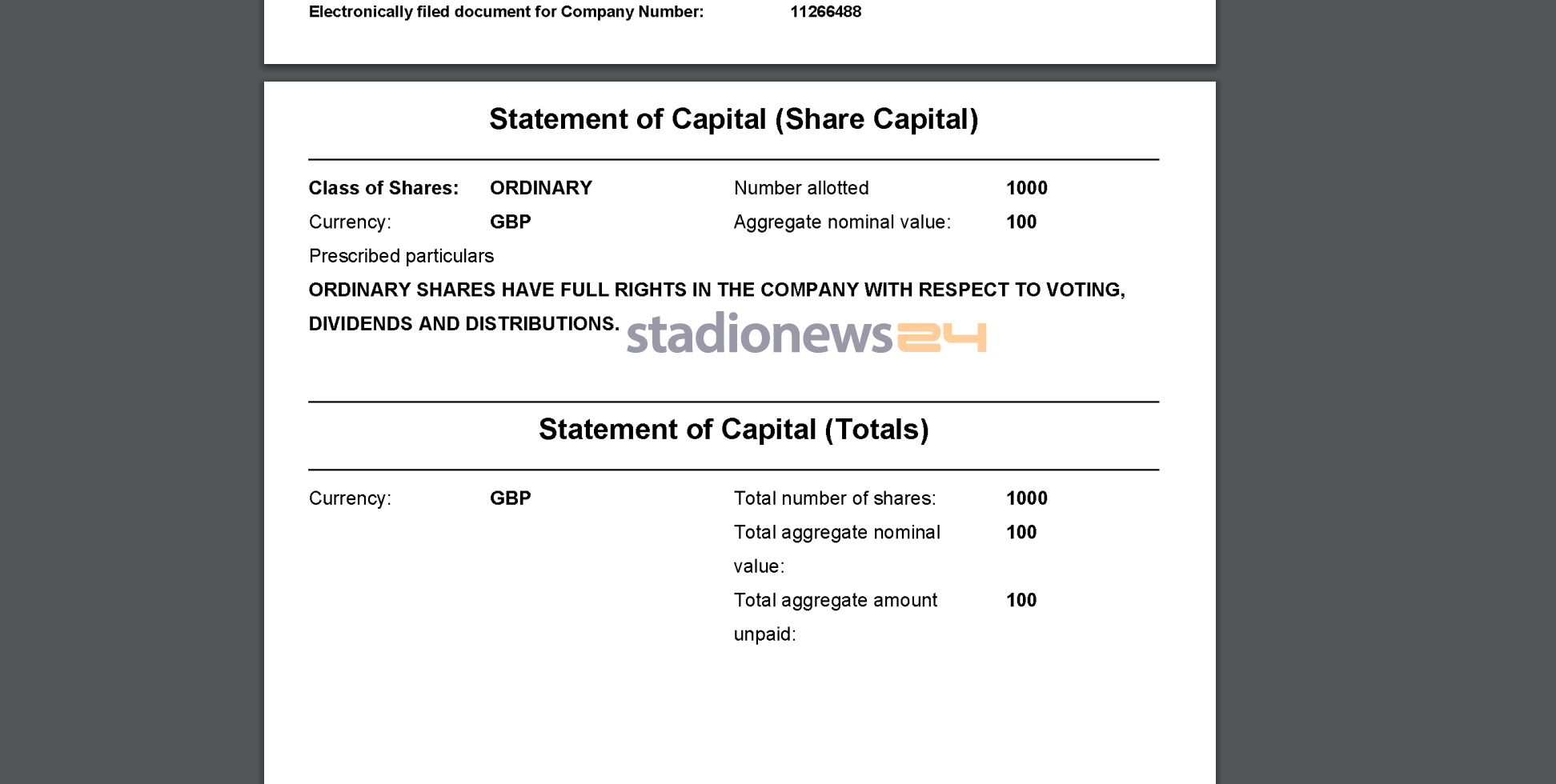
Task: Click the 'Electronically filed document for Company Number' label
Action: pyautogui.click(x=506, y=12)
